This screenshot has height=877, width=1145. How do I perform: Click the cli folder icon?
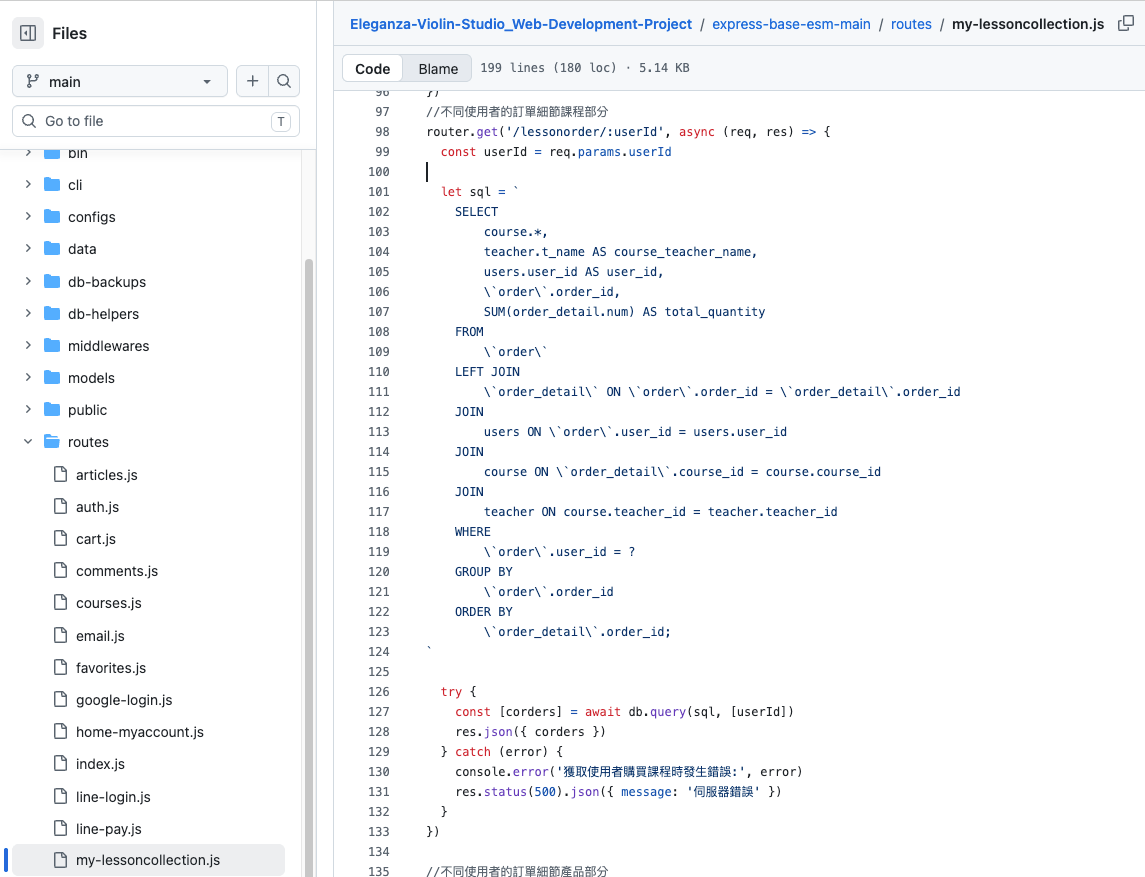tap(52, 185)
